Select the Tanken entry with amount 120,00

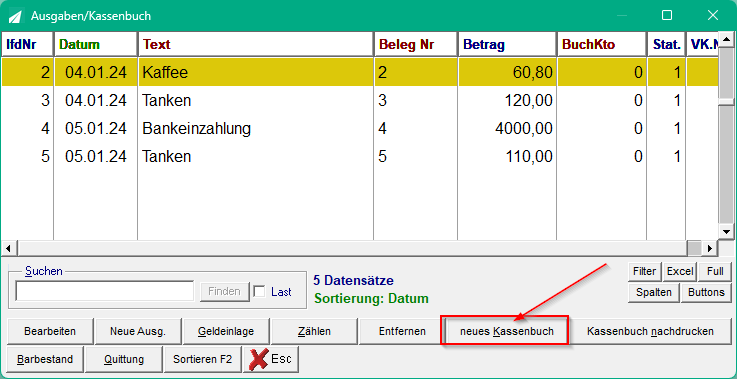(x=360, y=101)
